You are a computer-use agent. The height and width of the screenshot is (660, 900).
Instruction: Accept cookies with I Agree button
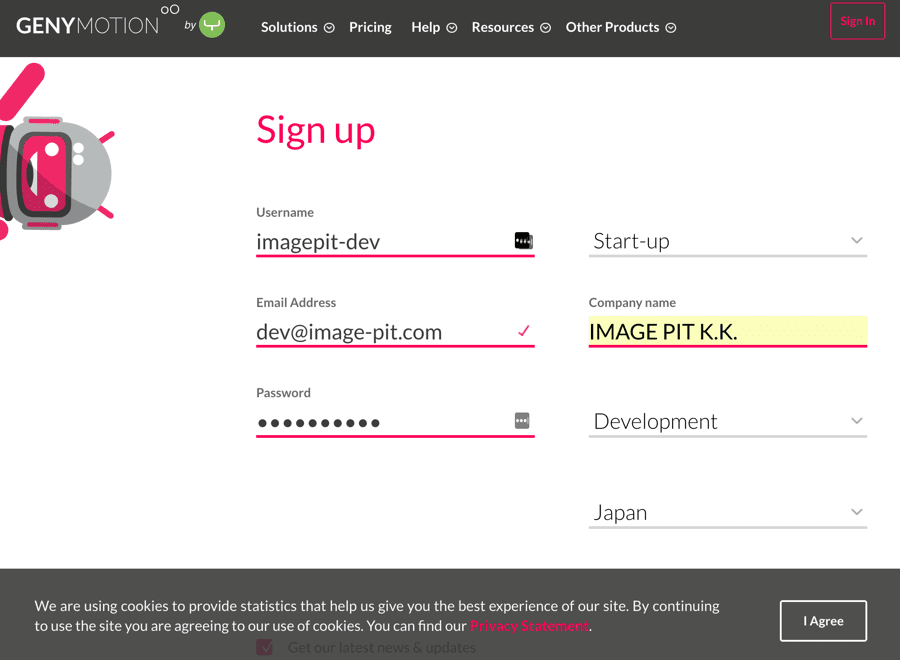[823, 621]
